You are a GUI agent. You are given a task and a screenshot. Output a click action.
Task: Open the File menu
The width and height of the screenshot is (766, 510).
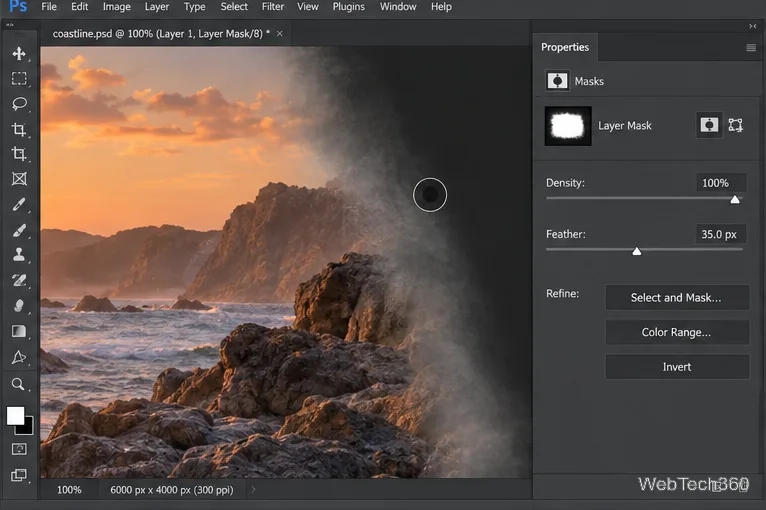(49, 7)
